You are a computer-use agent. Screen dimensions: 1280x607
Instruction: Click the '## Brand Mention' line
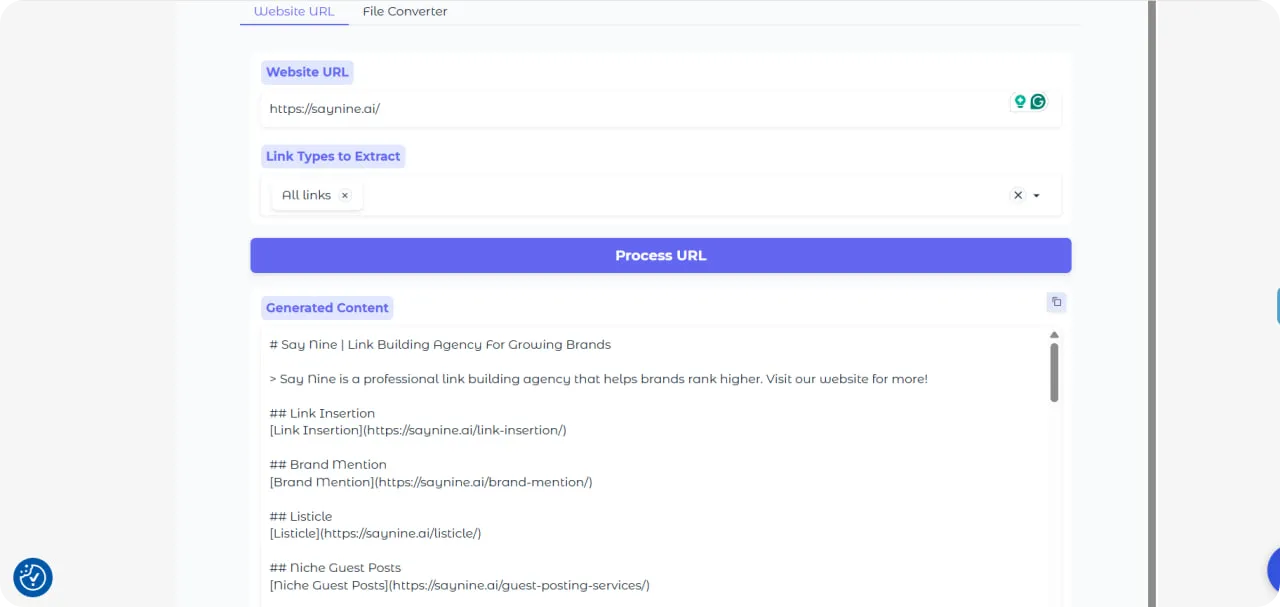pos(328,465)
